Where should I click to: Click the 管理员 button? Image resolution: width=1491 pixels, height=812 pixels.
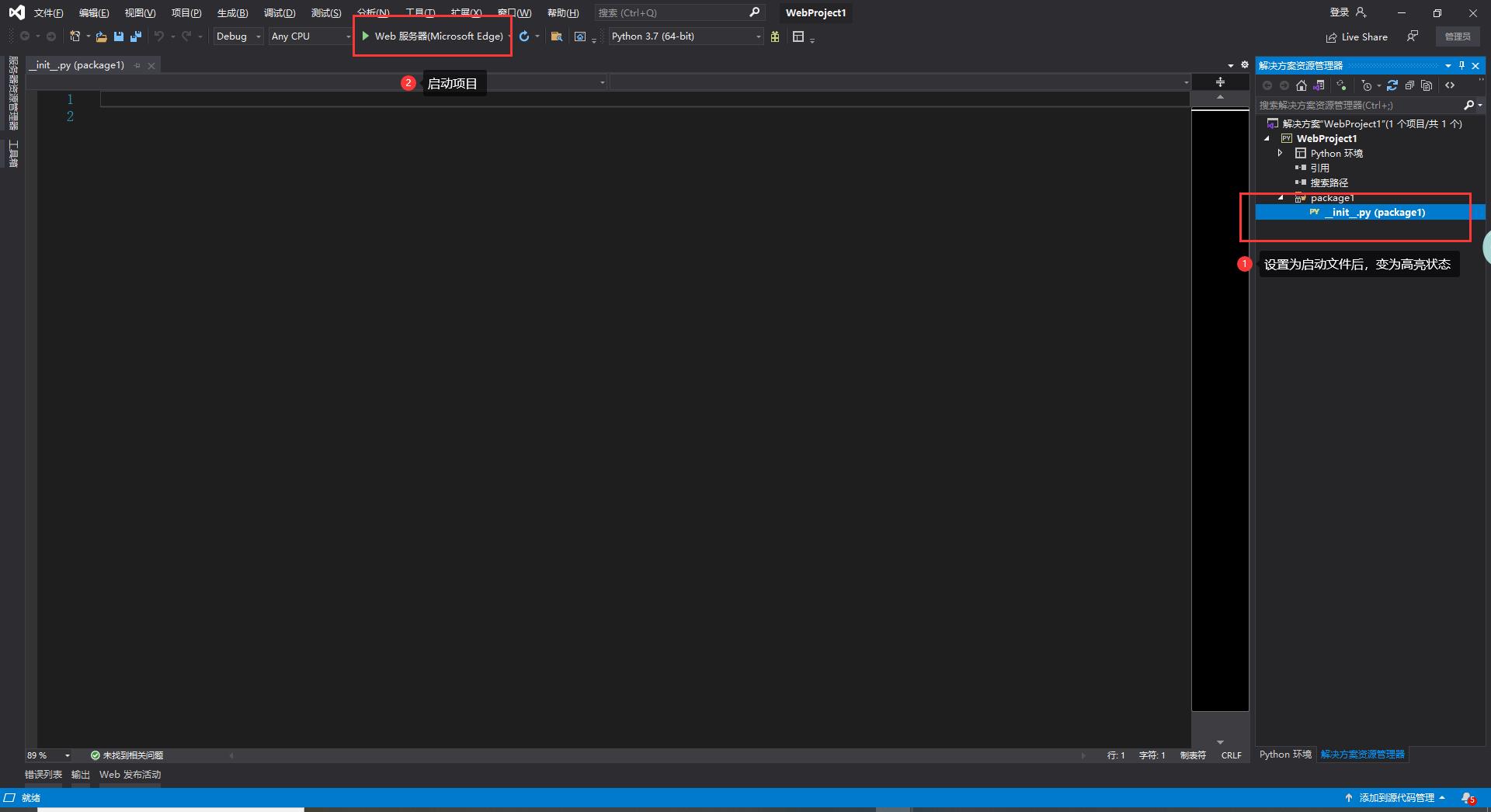tap(1458, 36)
